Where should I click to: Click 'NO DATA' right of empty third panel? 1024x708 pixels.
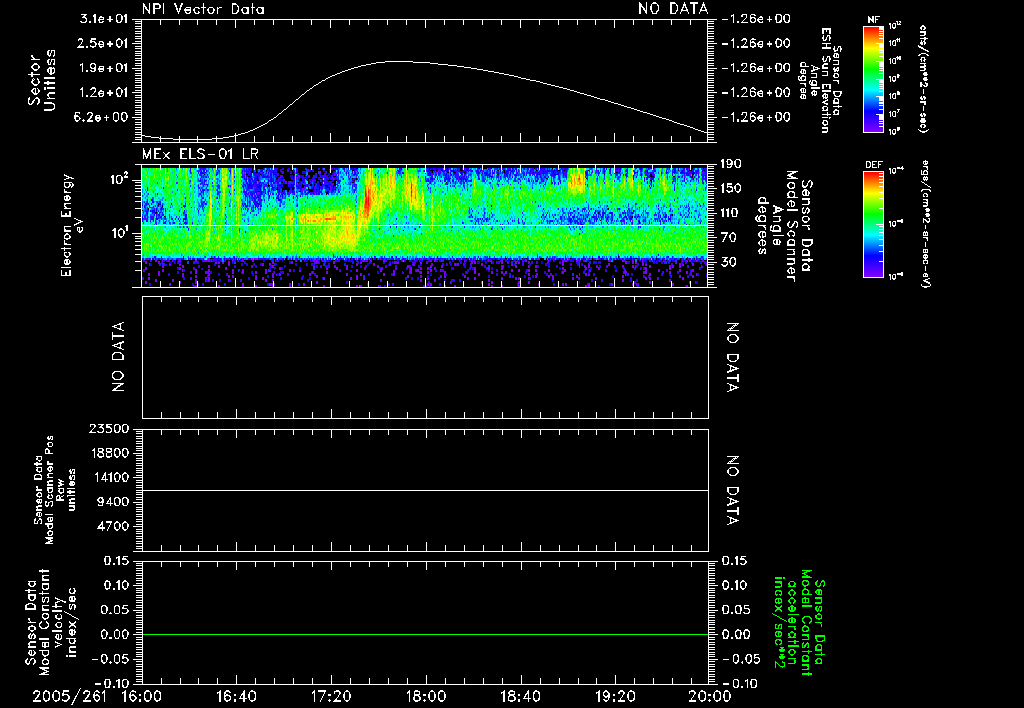pyautogui.click(x=732, y=357)
